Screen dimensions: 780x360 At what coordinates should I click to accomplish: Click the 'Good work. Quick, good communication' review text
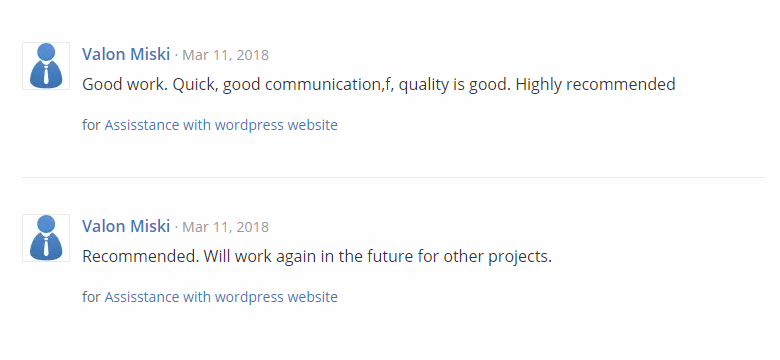coord(379,85)
